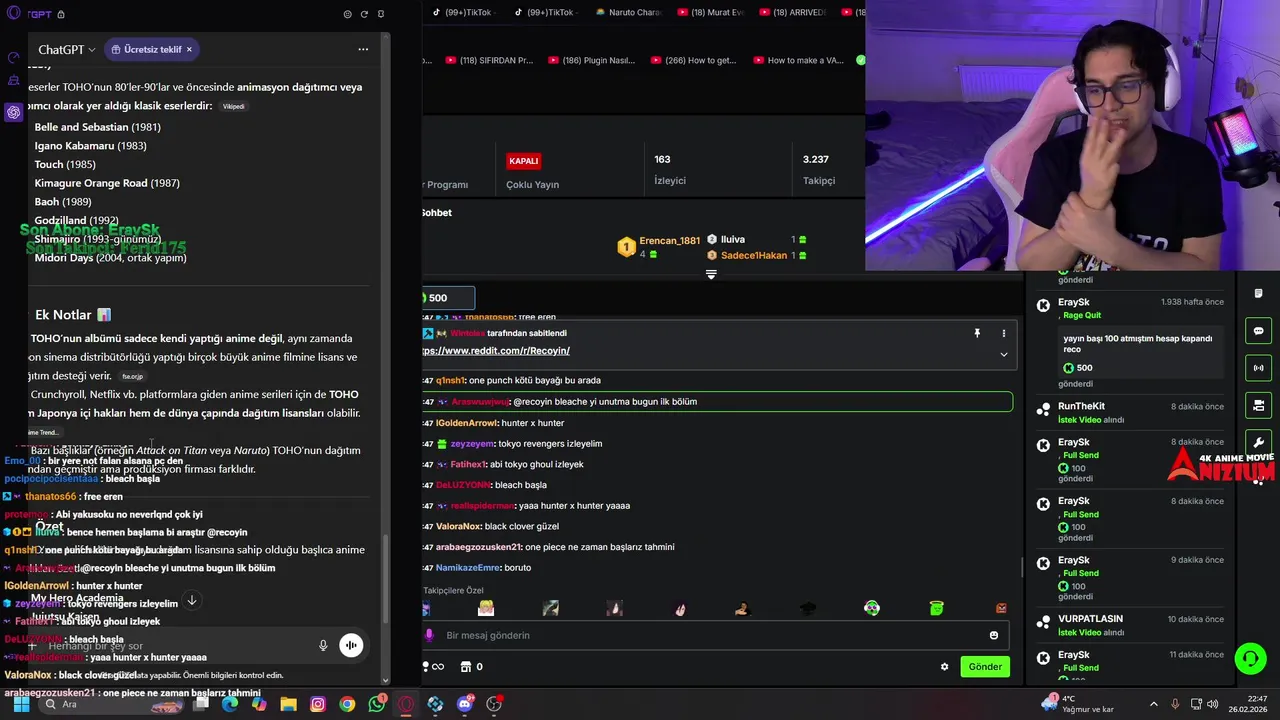Open the SIFIRDAN Pr... bookmark

pyautogui.click(x=490, y=60)
